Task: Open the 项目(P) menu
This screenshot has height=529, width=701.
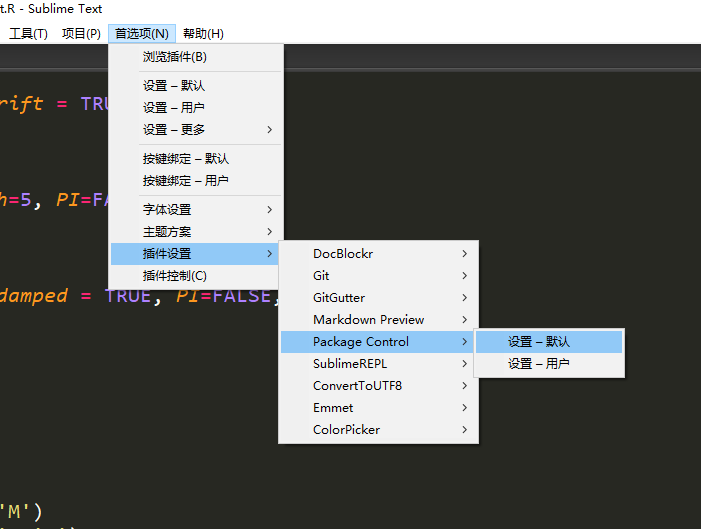Action: pyautogui.click(x=81, y=34)
